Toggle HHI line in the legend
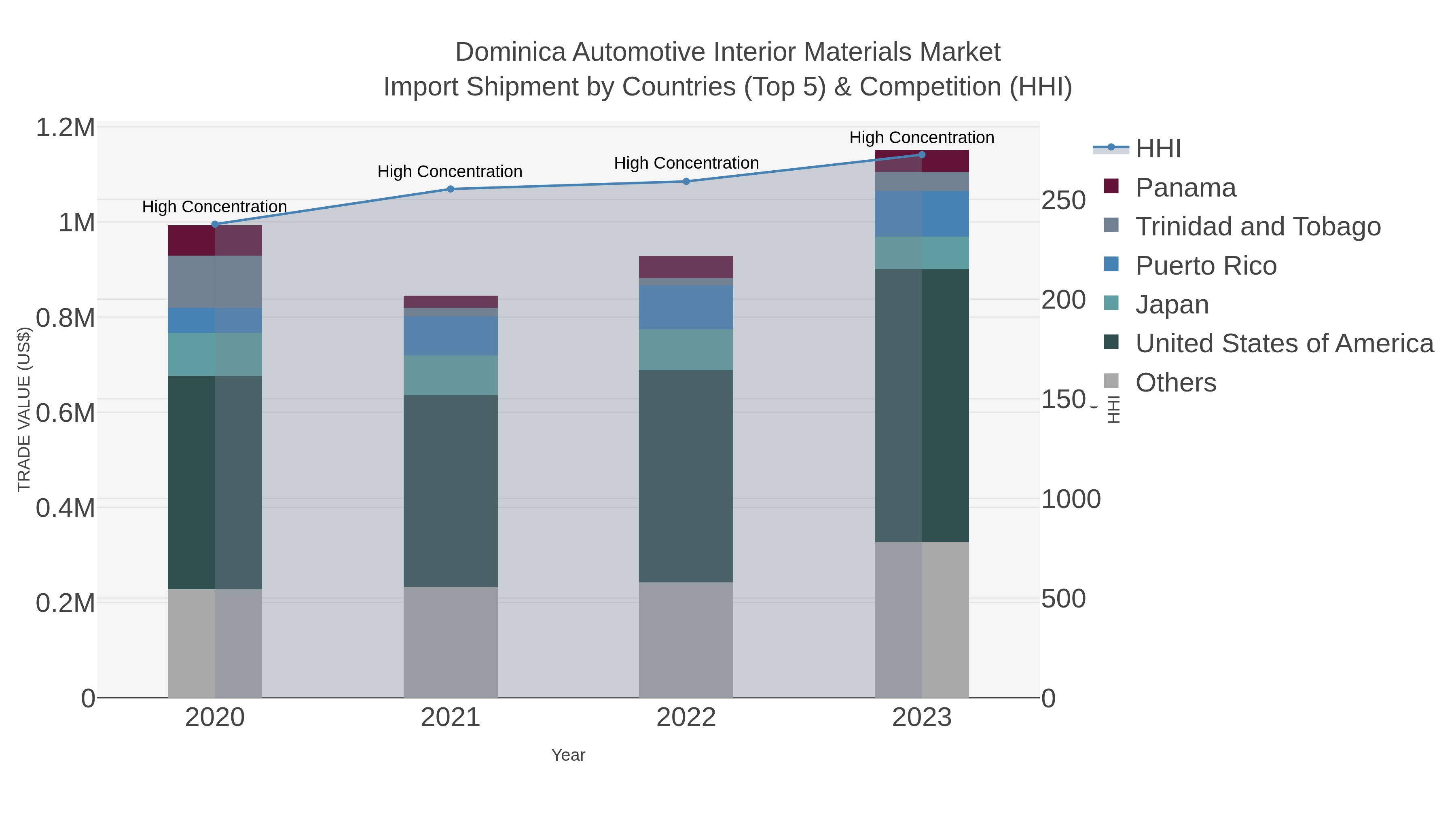The height and width of the screenshot is (819, 1456). [1137, 148]
